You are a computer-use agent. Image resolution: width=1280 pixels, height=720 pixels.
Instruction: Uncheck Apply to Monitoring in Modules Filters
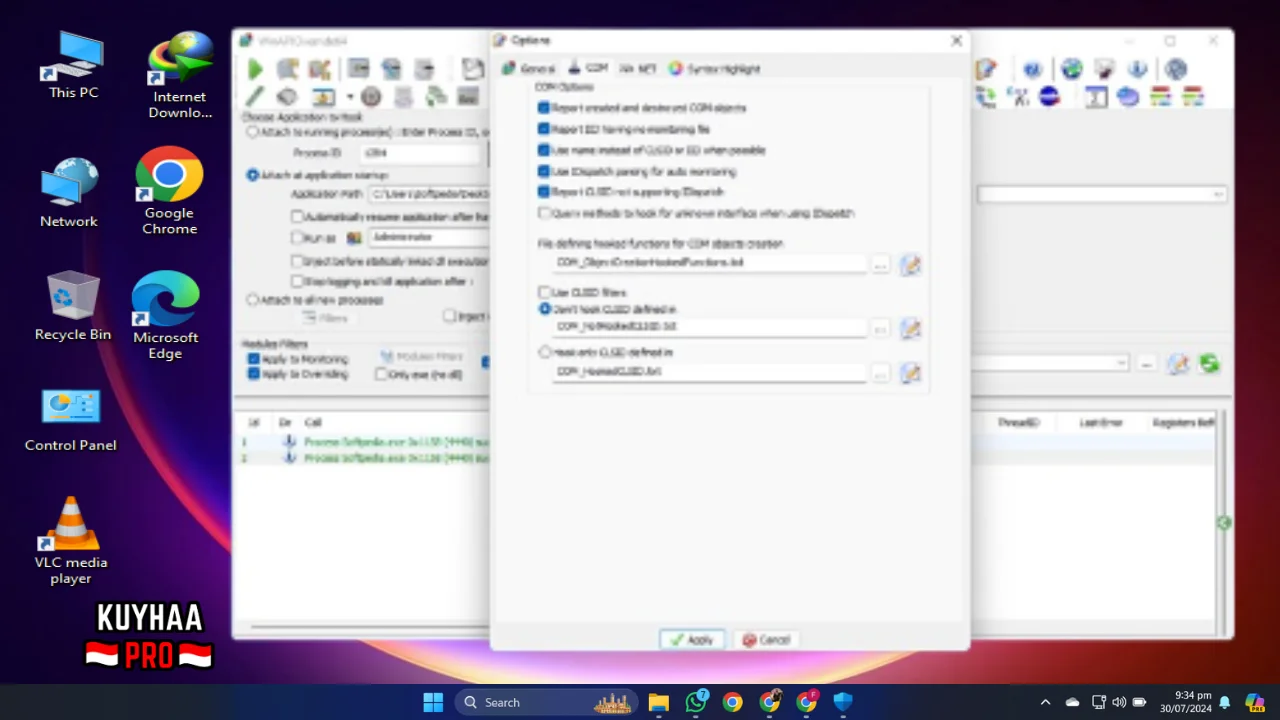click(253, 359)
